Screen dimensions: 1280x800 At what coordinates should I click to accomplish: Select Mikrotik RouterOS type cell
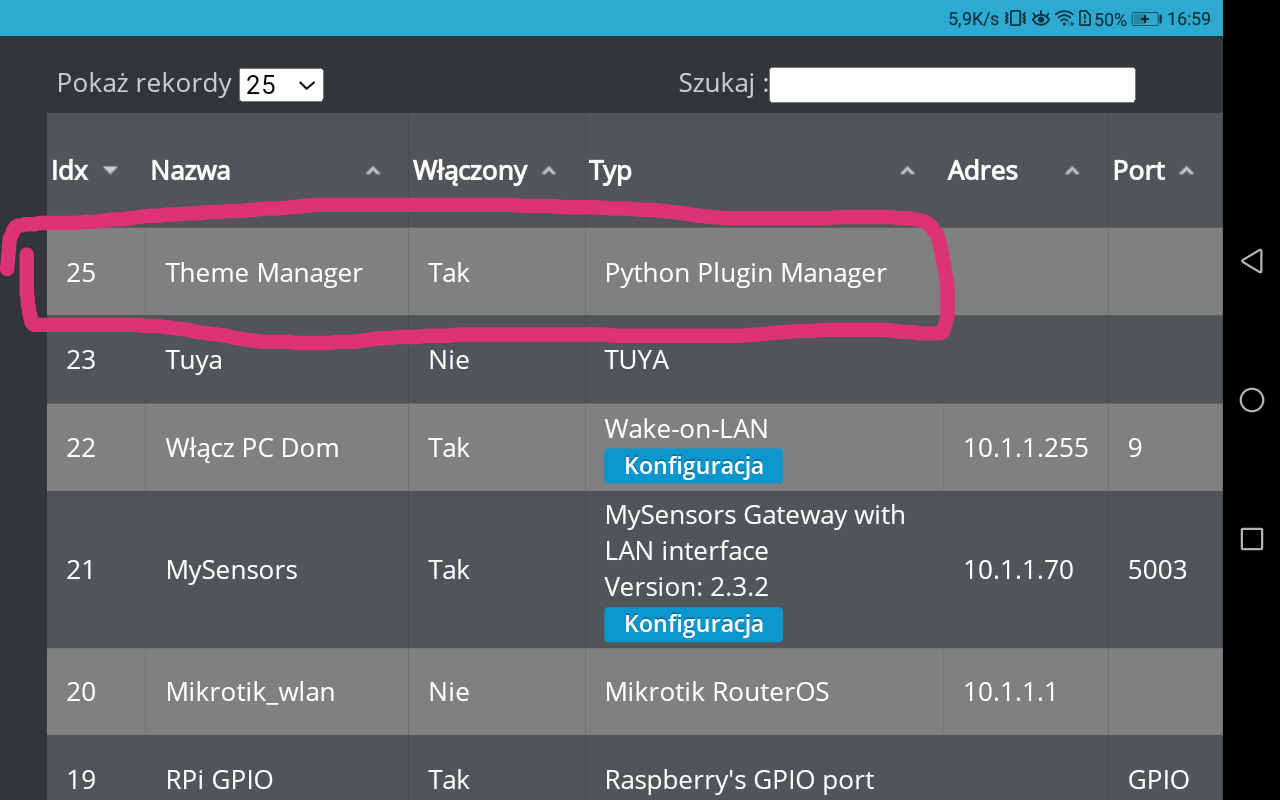[717, 692]
